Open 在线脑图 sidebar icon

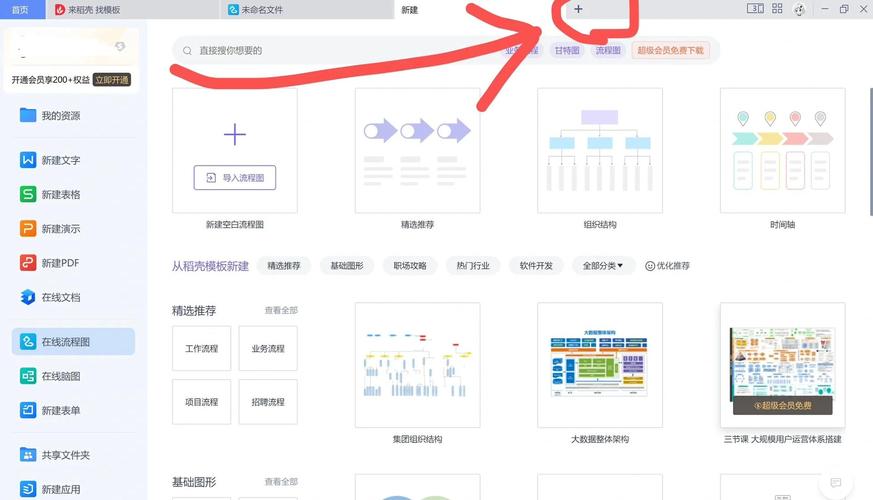(x=28, y=376)
